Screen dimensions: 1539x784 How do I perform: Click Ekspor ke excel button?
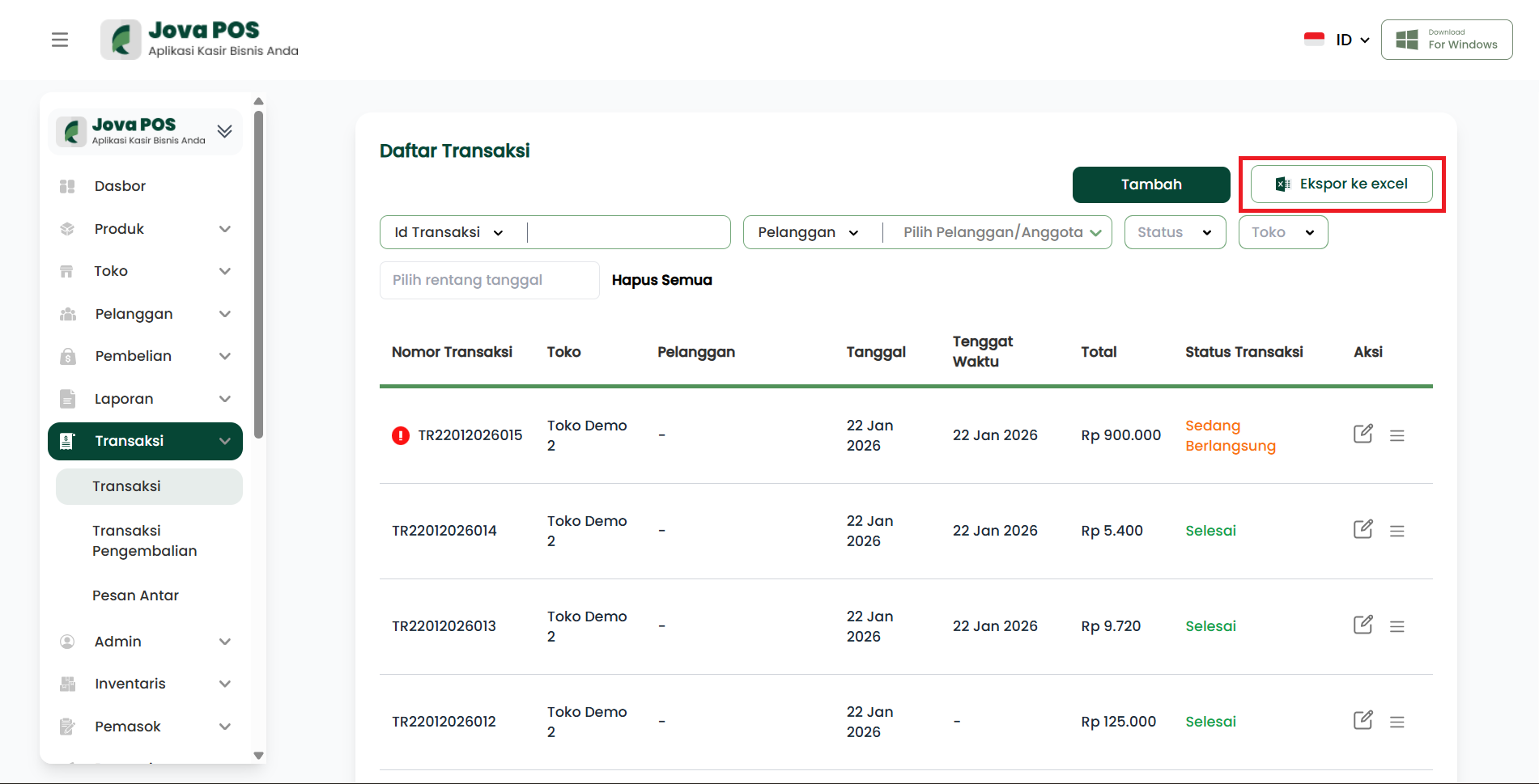[1341, 184]
